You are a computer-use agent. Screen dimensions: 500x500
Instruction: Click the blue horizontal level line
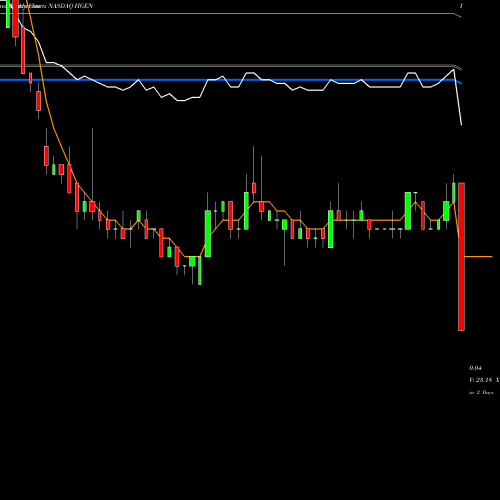pyautogui.click(x=230, y=80)
